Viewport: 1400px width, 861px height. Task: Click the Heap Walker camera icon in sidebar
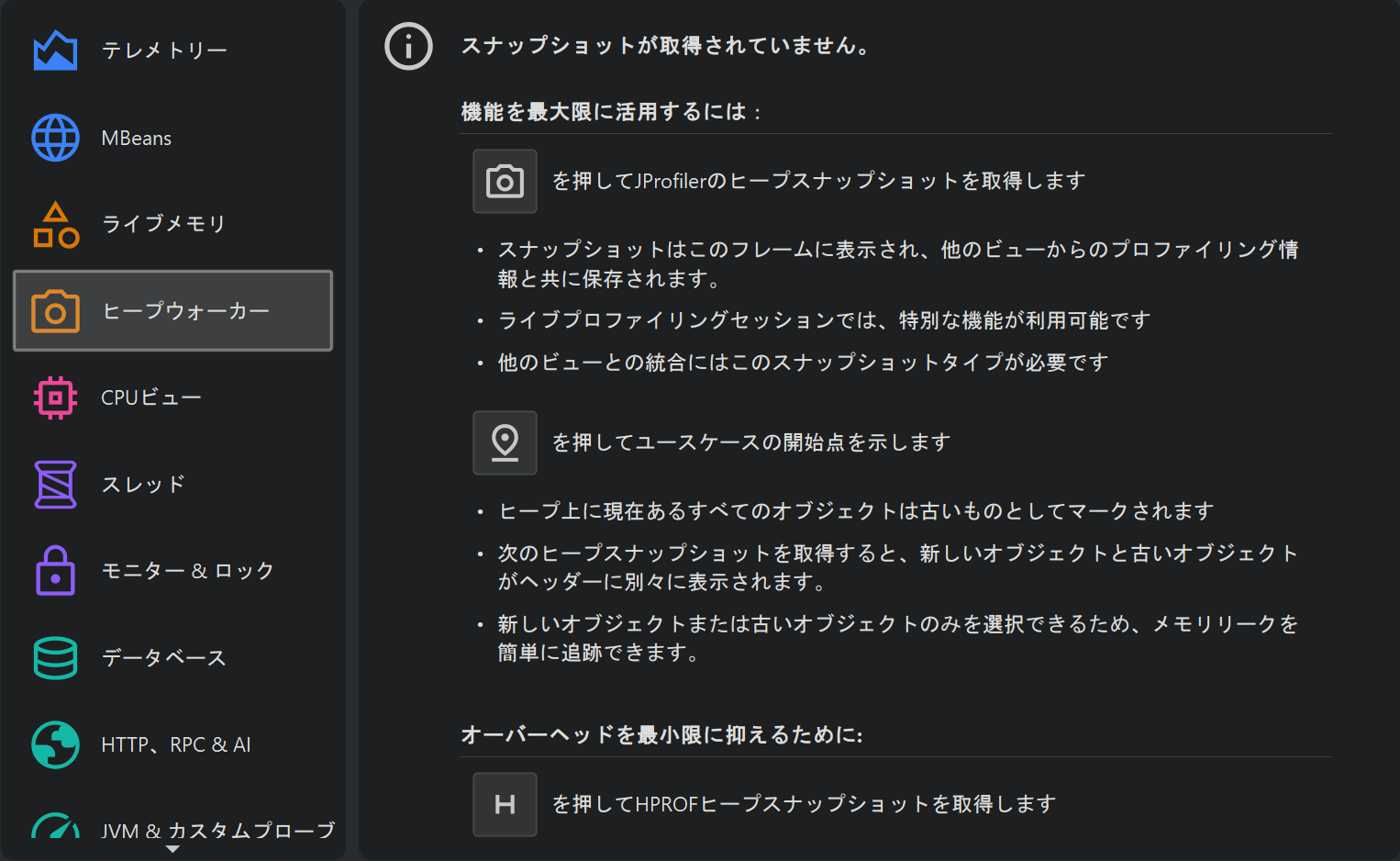click(x=55, y=311)
